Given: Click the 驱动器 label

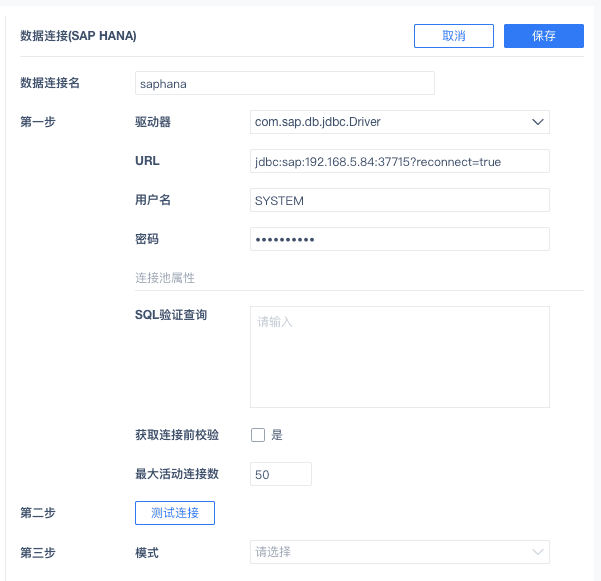Looking at the screenshot, I should (153, 122).
